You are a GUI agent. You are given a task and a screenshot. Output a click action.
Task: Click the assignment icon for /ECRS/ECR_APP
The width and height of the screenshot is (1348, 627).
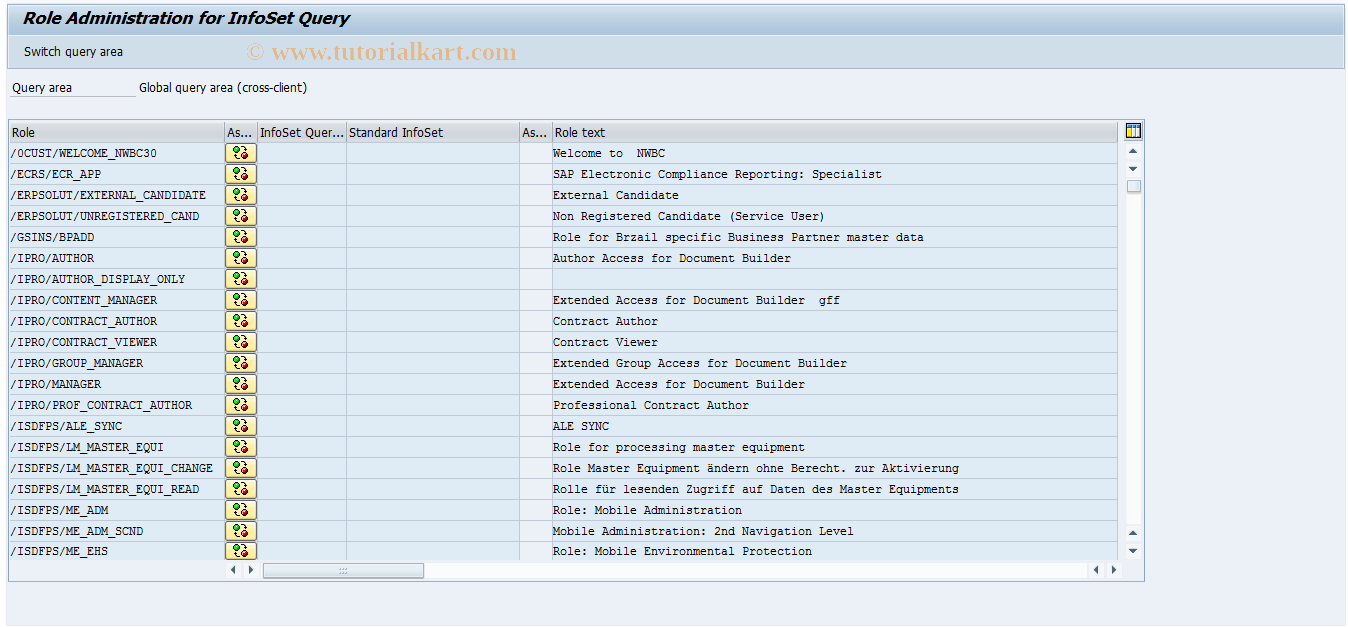(240, 173)
